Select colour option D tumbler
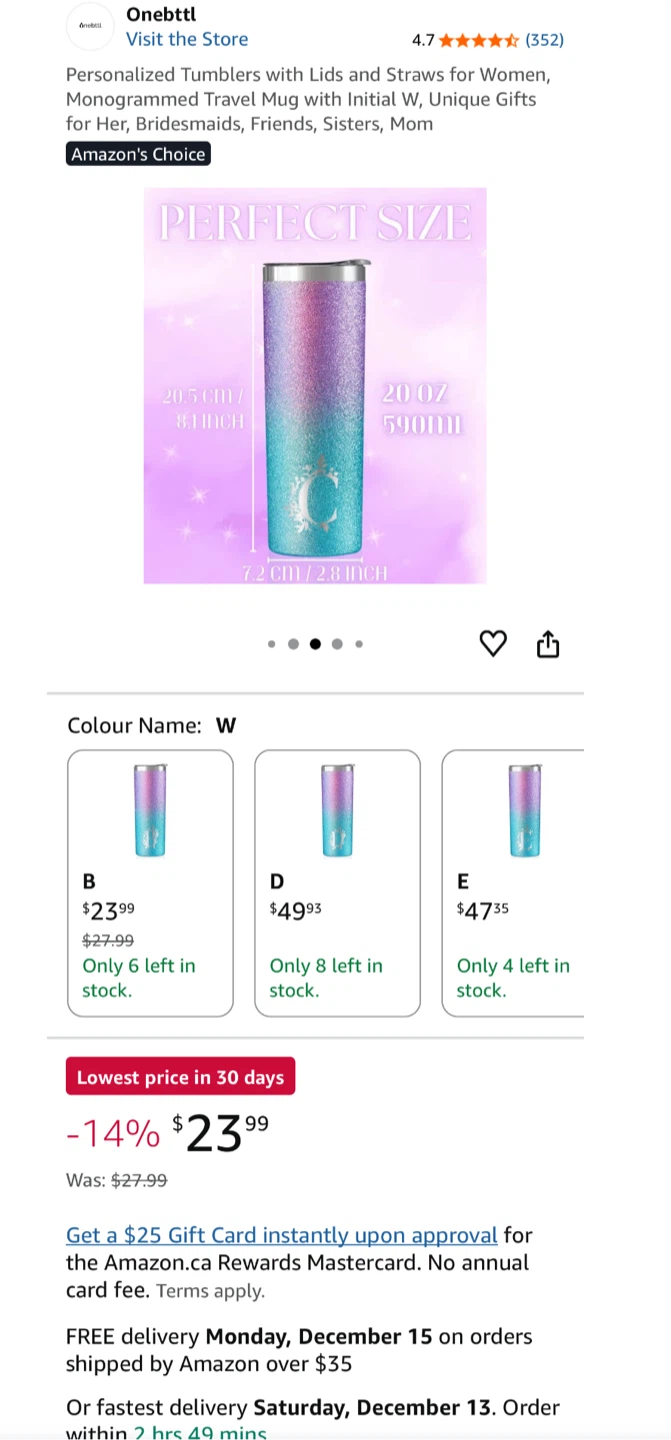The width and height of the screenshot is (671, 1440). click(x=337, y=883)
